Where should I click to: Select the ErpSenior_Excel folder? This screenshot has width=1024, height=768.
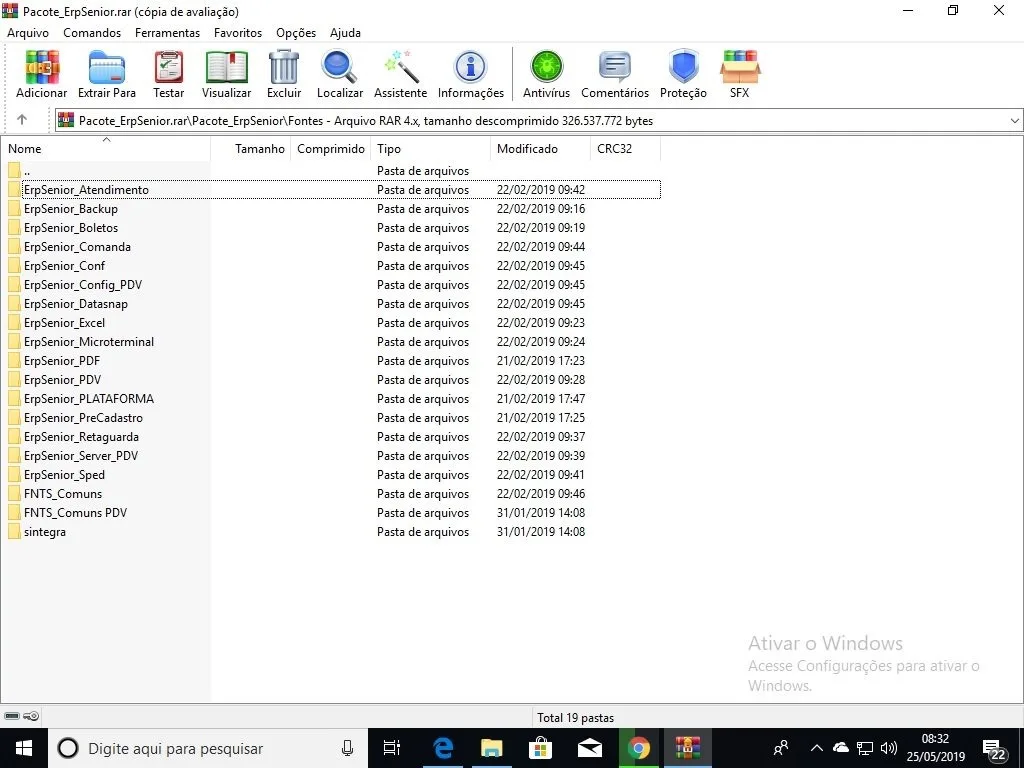tap(331, 322)
